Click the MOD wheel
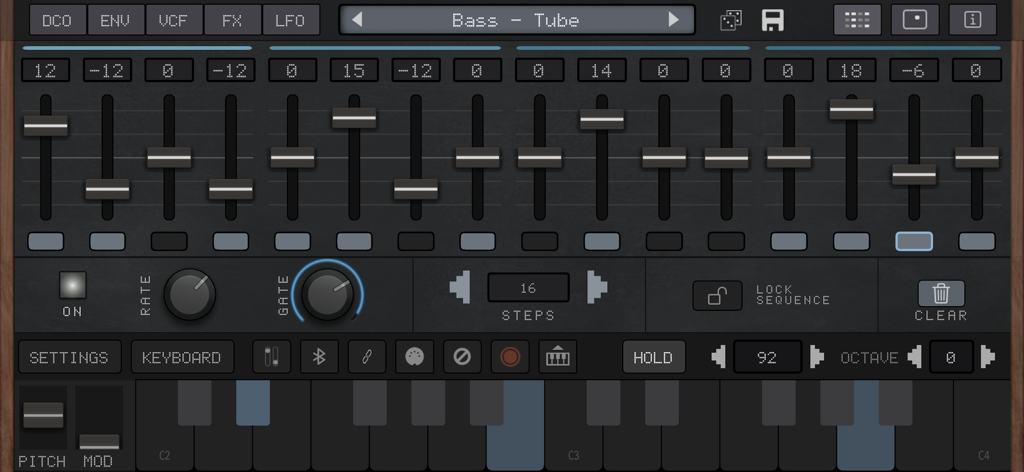 coord(99,441)
